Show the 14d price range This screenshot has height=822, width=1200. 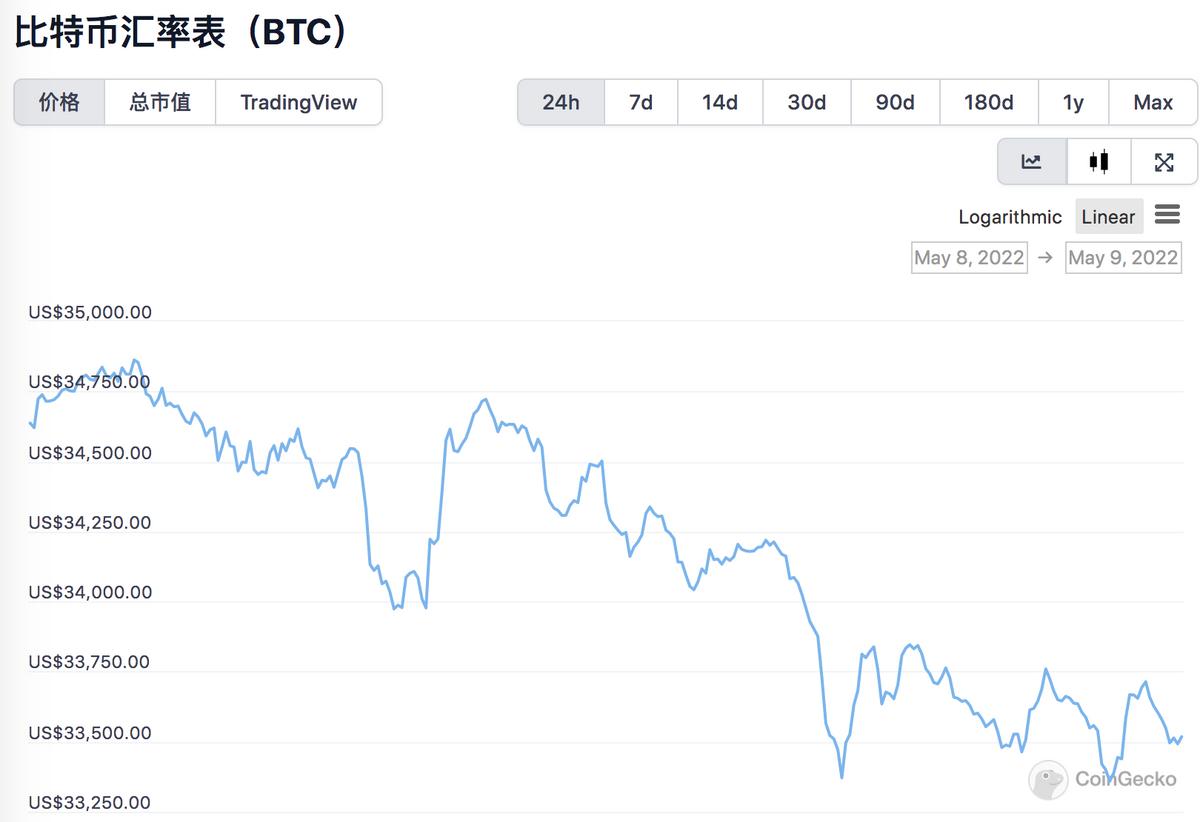click(720, 102)
